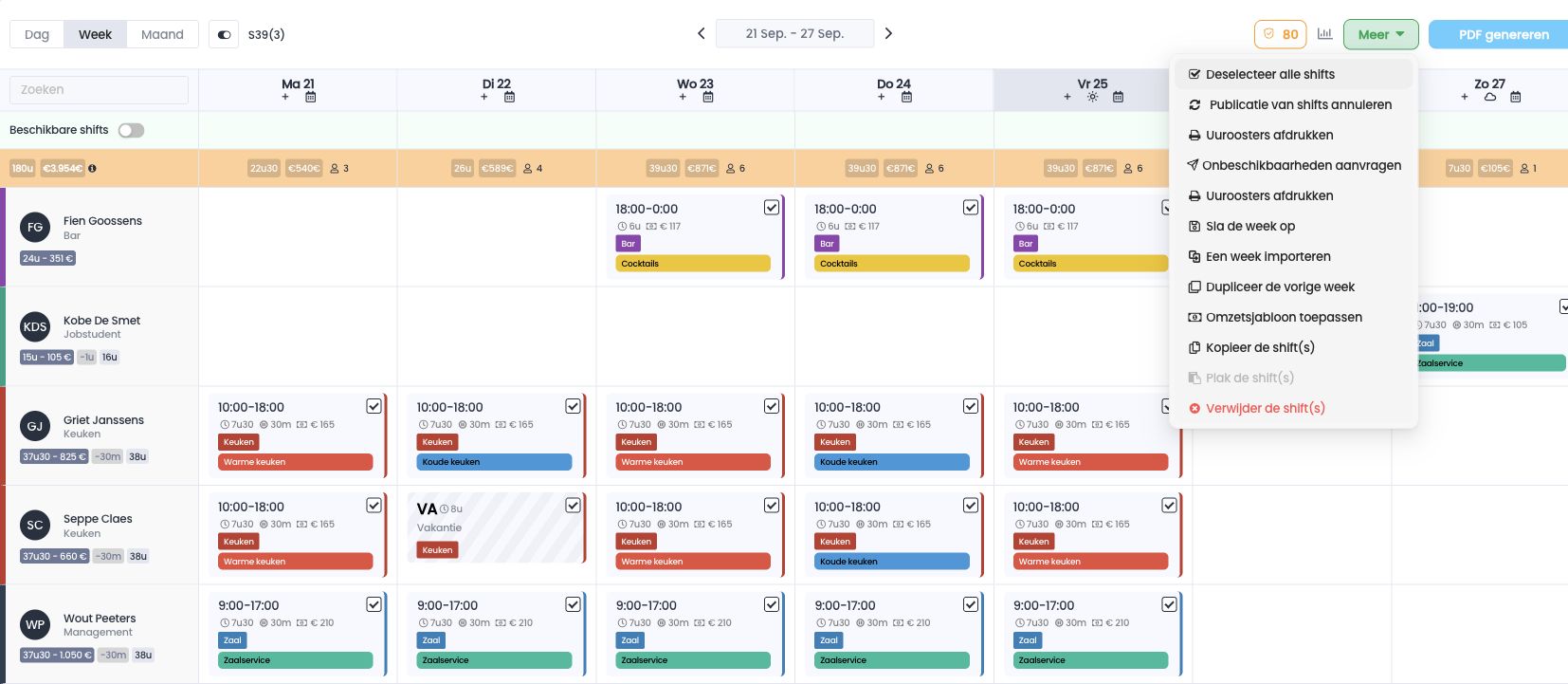Click the sun weather icon under Vr 25
Screen dimensions: 1568x684
[1093, 97]
